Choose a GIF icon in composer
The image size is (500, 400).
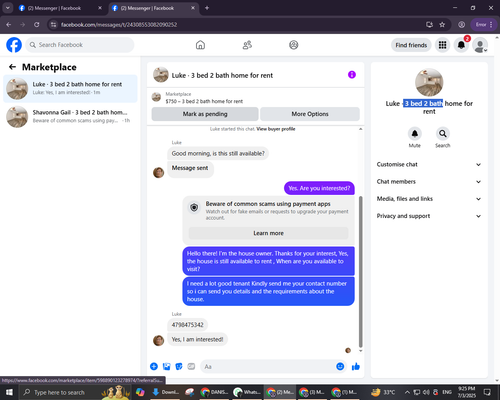191,367
